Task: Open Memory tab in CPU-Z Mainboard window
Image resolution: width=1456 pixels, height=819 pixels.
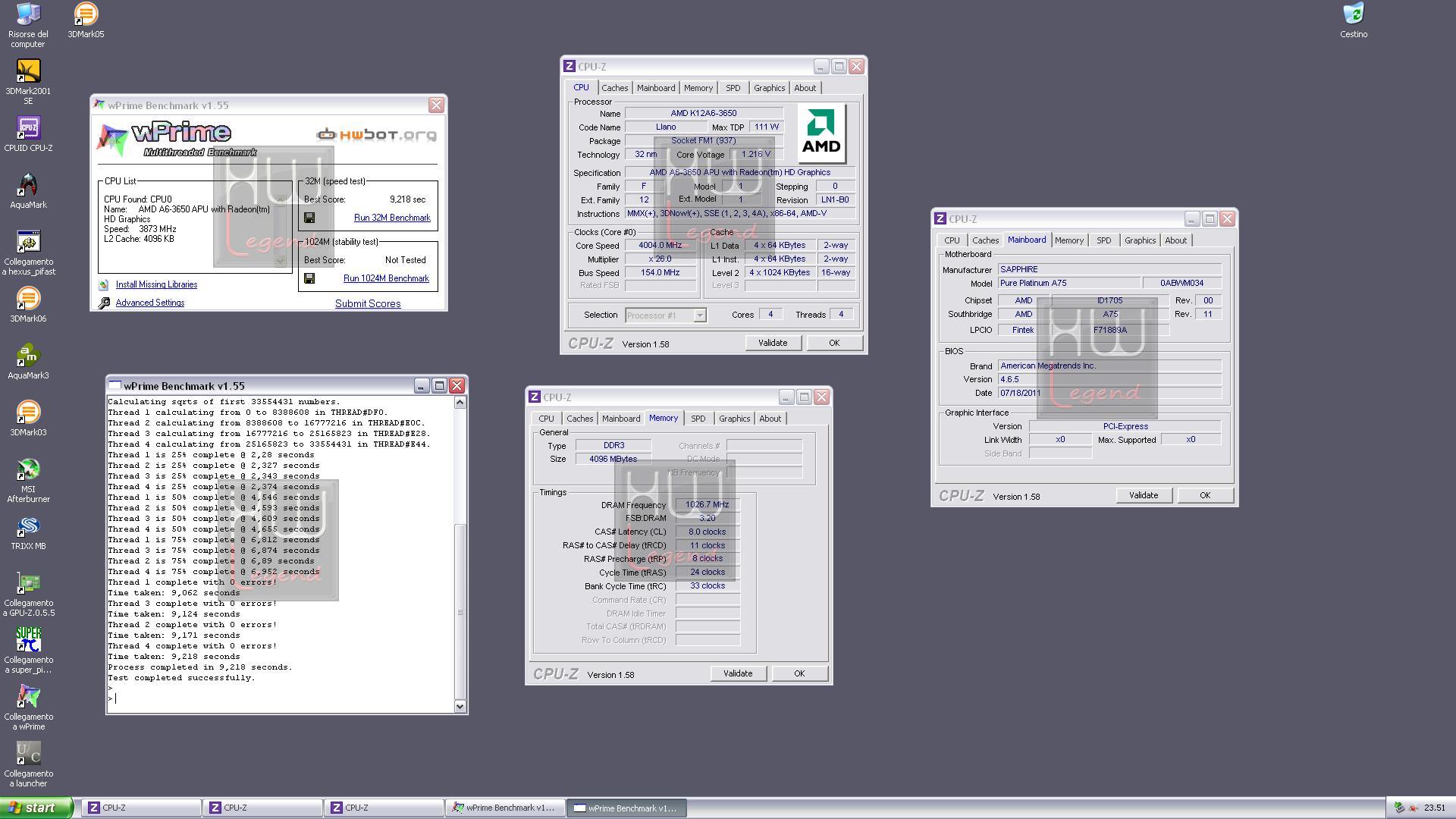Action: (x=1068, y=240)
